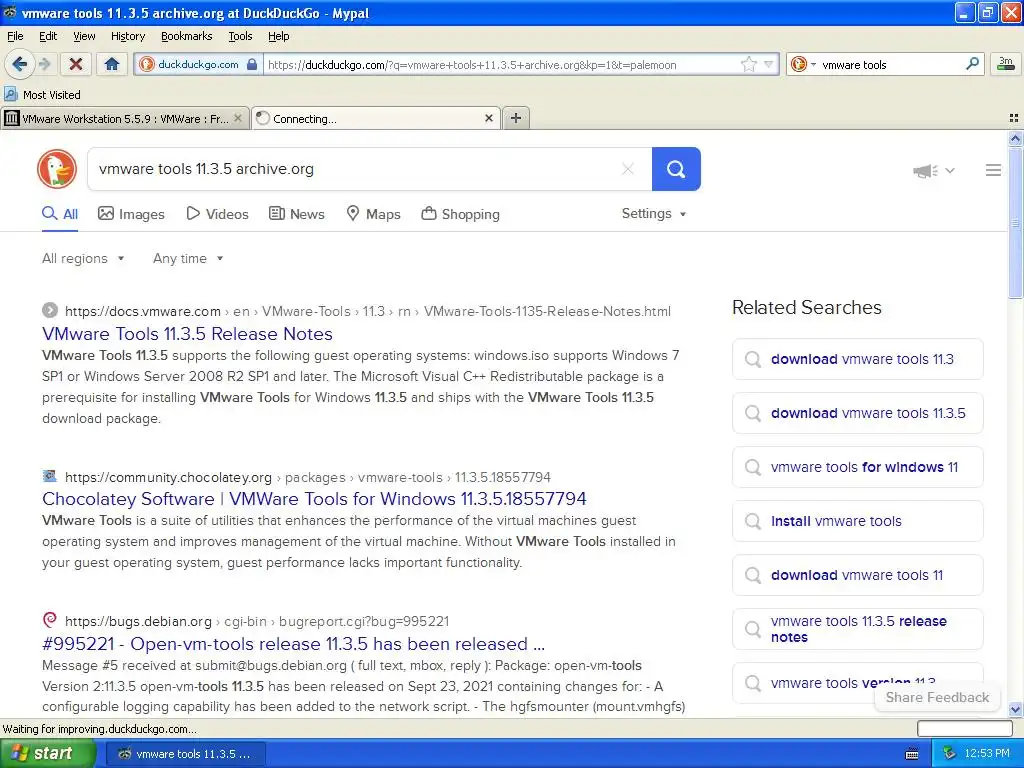The image size is (1024, 768).
Task: Open the URL history dropdown arrow
Action: point(769,64)
